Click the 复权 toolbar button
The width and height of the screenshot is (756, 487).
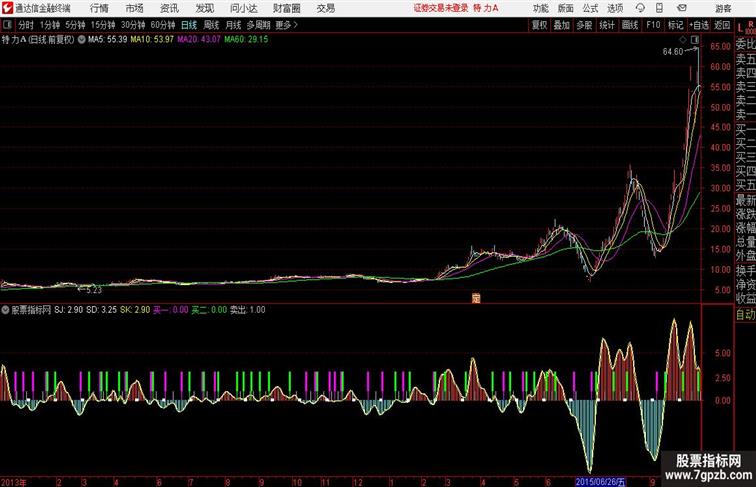[540, 25]
